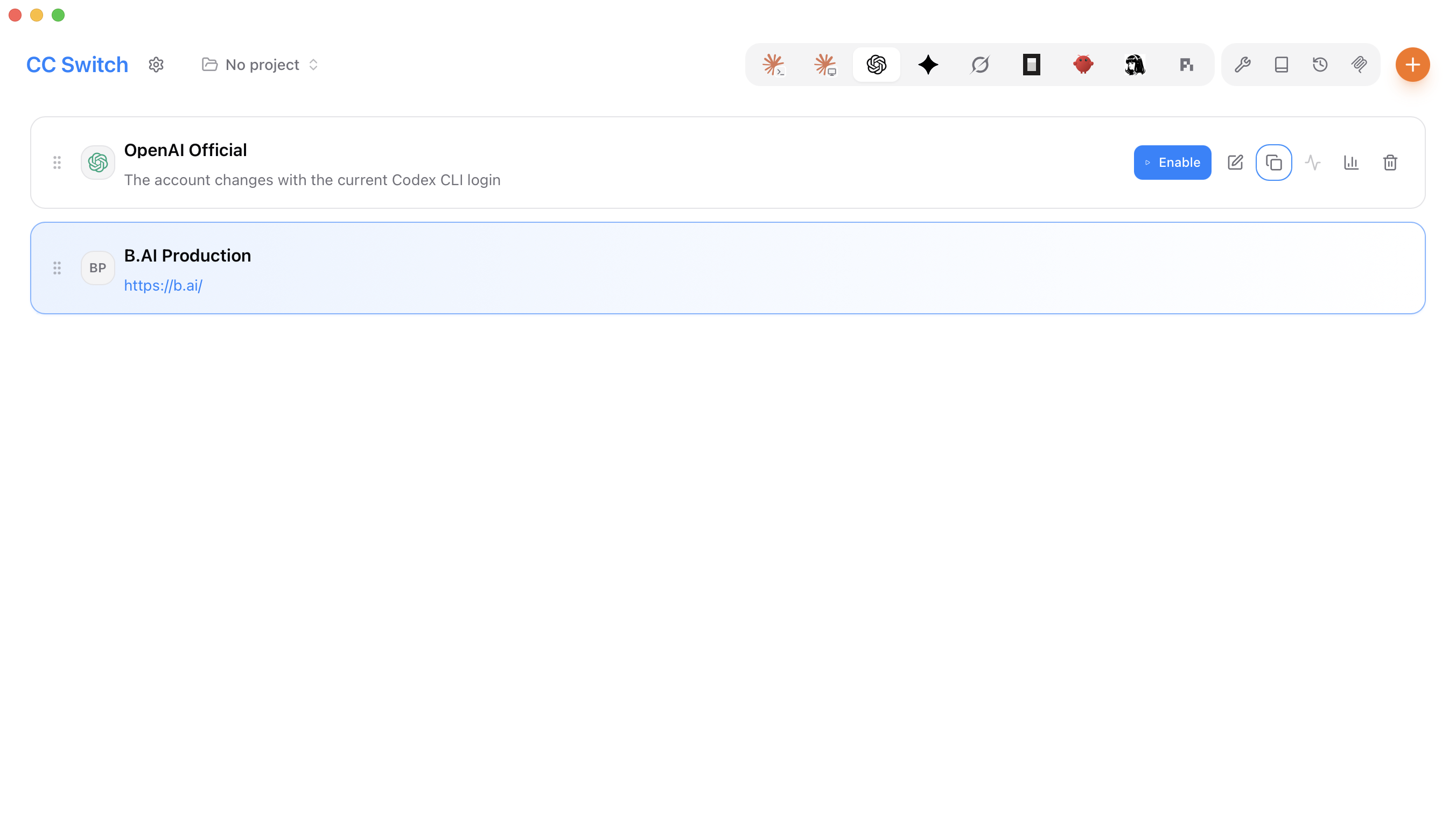Image resolution: width=1456 pixels, height=818 pixels.
Task: Select the Gemini four-point sparkle tab
Action: tap(928, 65)
